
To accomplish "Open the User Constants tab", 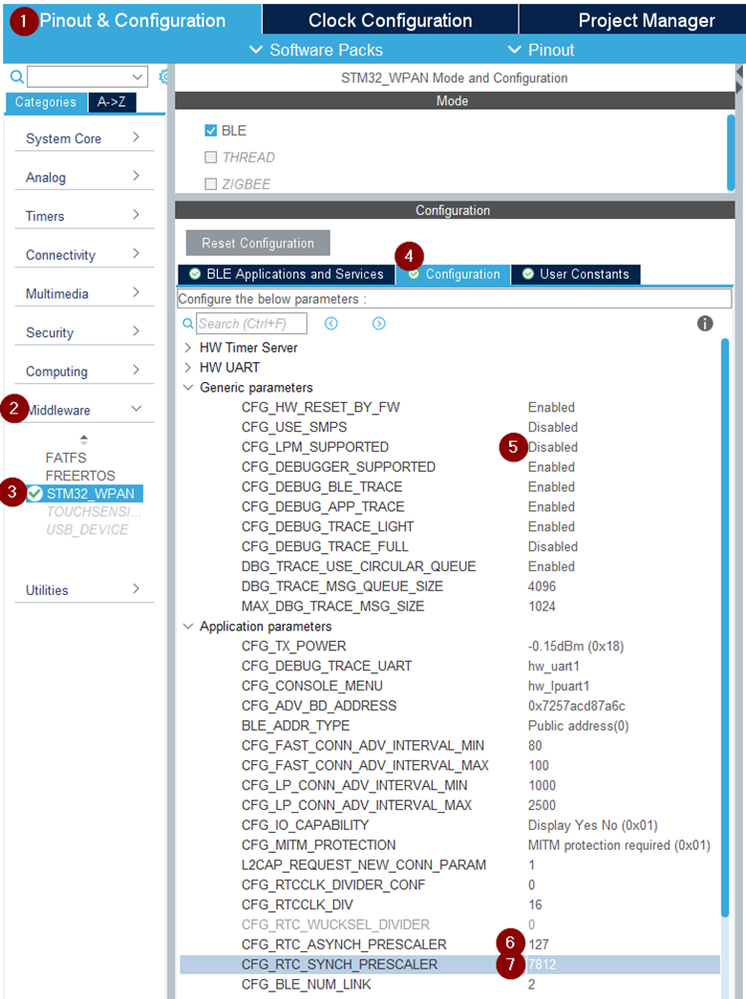I will point(575,274).
